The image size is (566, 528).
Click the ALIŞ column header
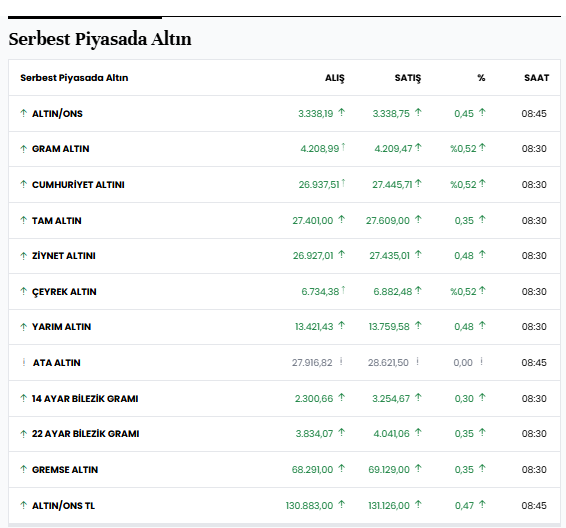pyautogui.click(x=335, y=78)
